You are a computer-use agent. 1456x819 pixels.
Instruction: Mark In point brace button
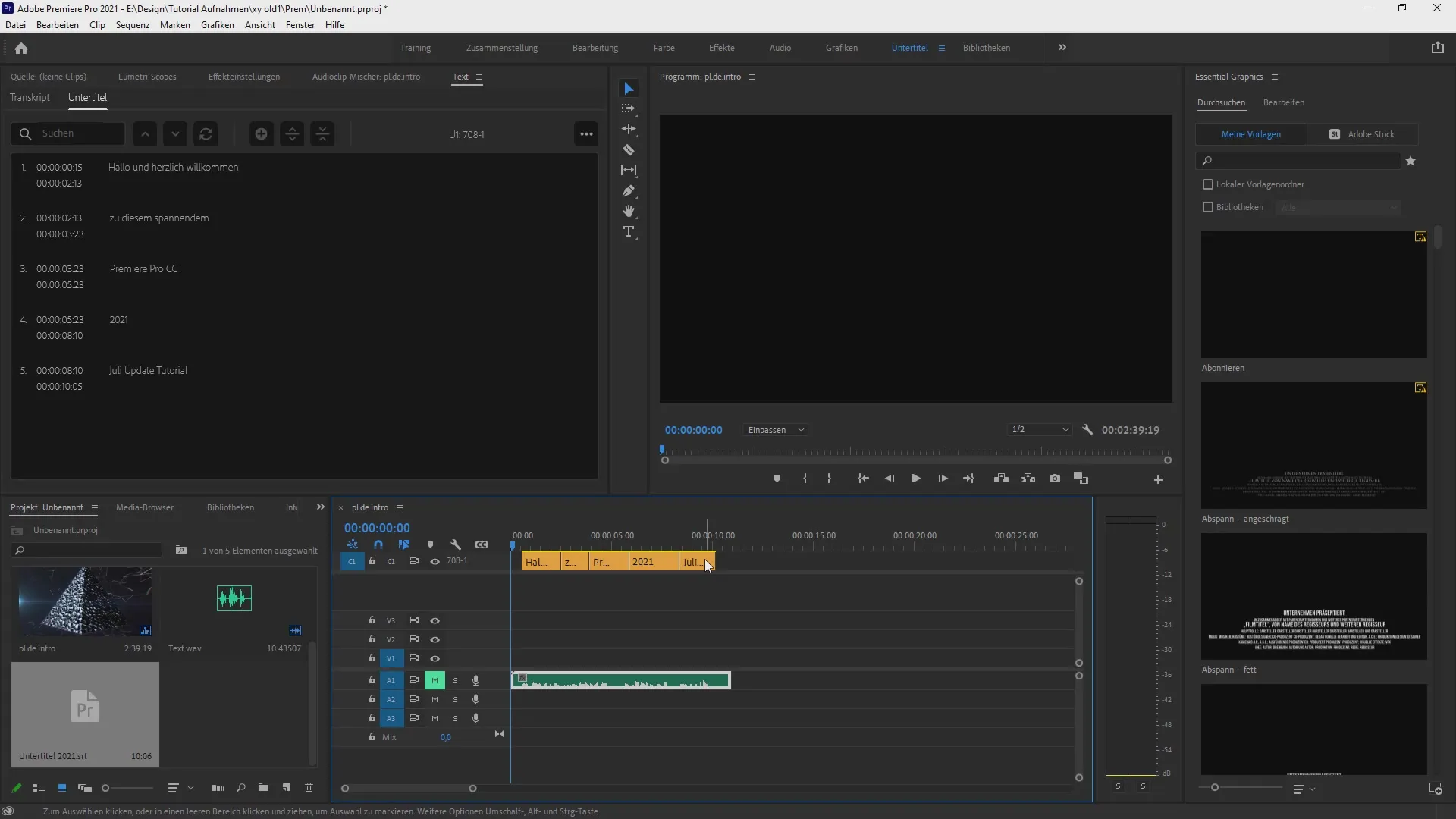coord(805,479)
